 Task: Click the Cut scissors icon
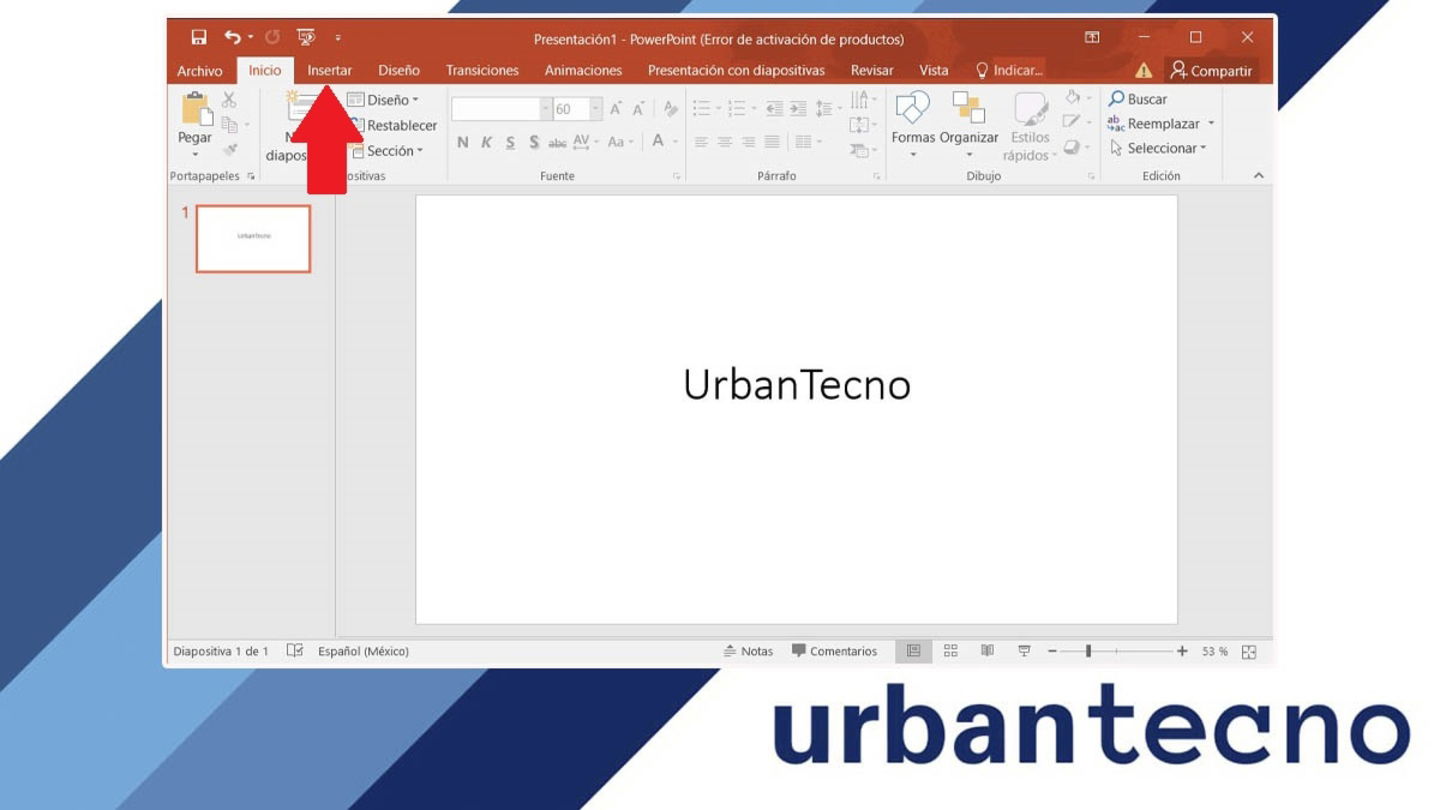coord(229,100)
